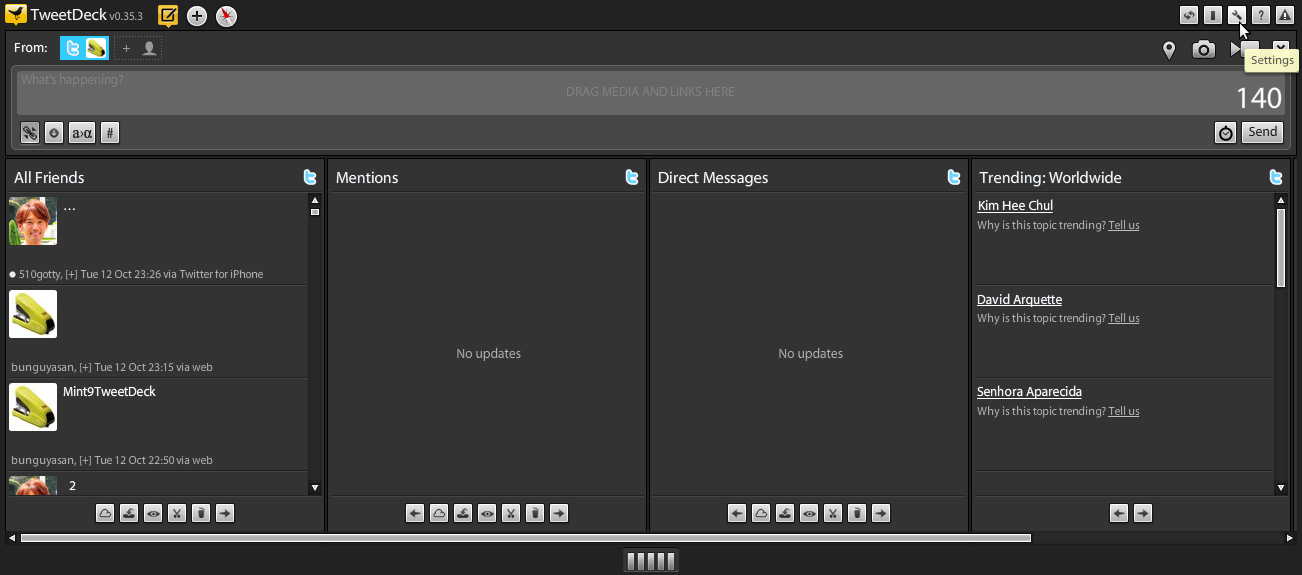Click the eye filter icon under All Friends
The height and width of the screenshot is (575, 1302).
pyautogui.click(x=153, y=513)
